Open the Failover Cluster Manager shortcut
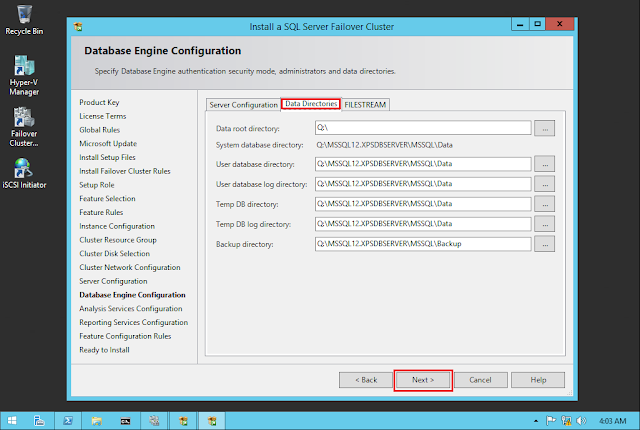Image resolution: width=640 pixels, height=430 pixels. [x=24, y=127]
